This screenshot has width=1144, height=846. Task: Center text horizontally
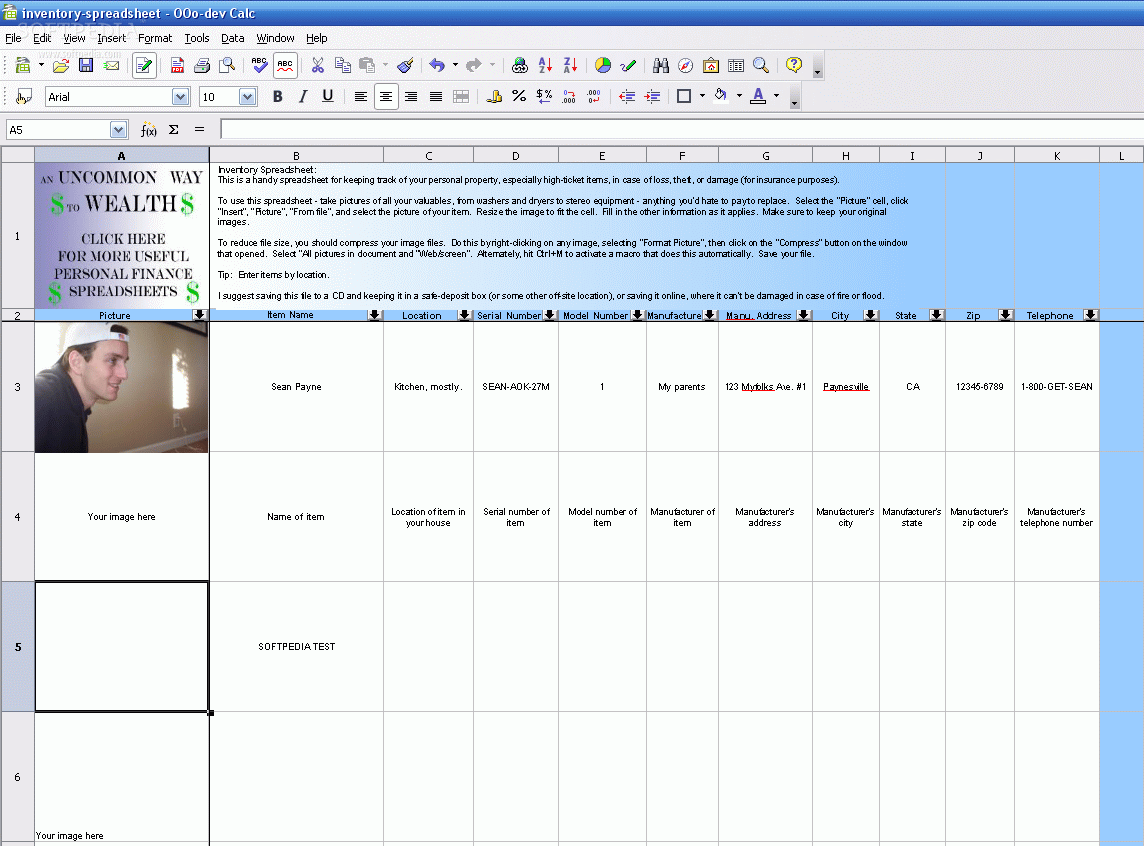pos(386,96)
